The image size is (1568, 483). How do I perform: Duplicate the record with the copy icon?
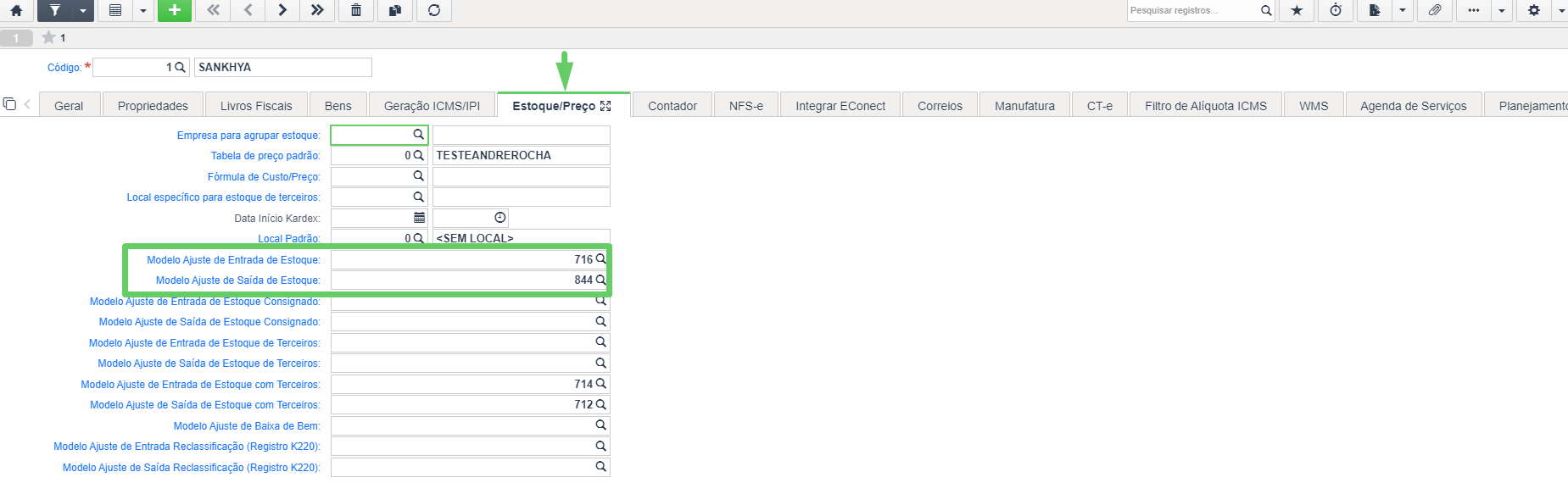coord(395,10)
